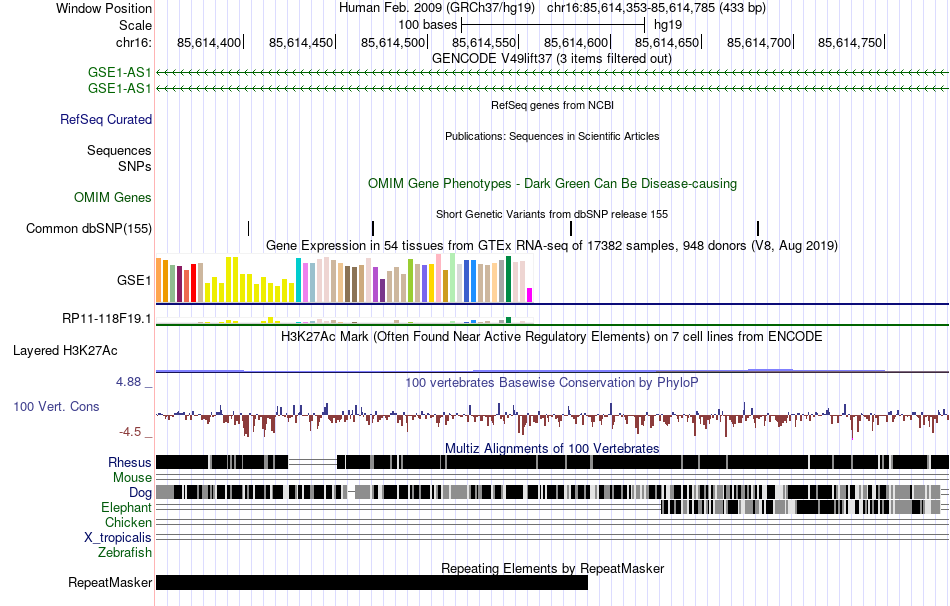
Task: Click Short Genetic Variants from dbSNP title
Action: (x=552, y=215)
